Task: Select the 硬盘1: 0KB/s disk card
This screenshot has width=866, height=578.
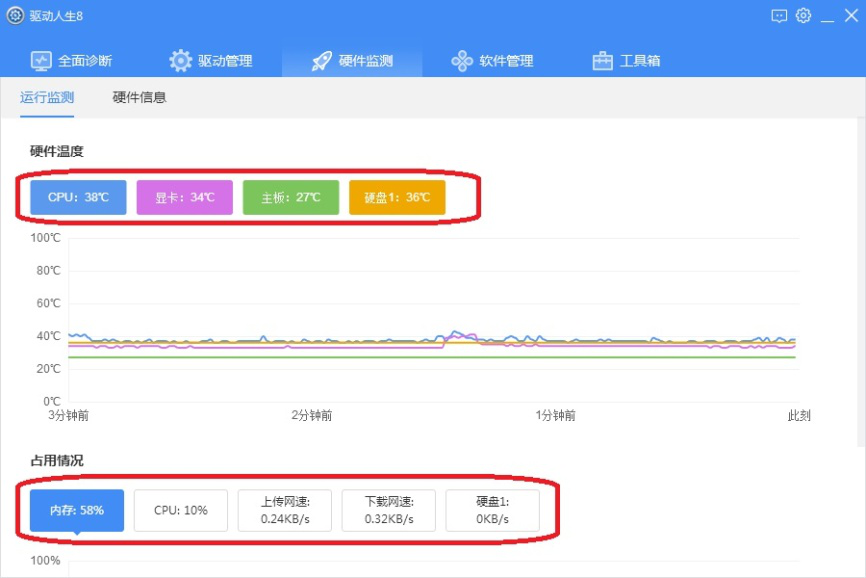Action: [x=492, y=510]
